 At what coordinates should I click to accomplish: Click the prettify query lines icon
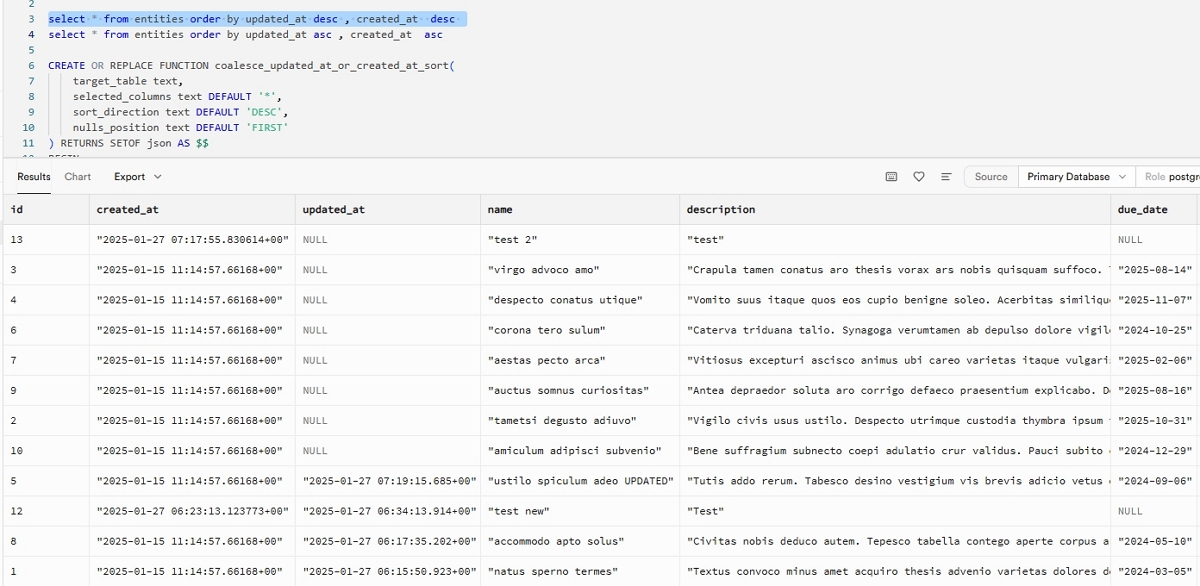click(x=946, y=177)
